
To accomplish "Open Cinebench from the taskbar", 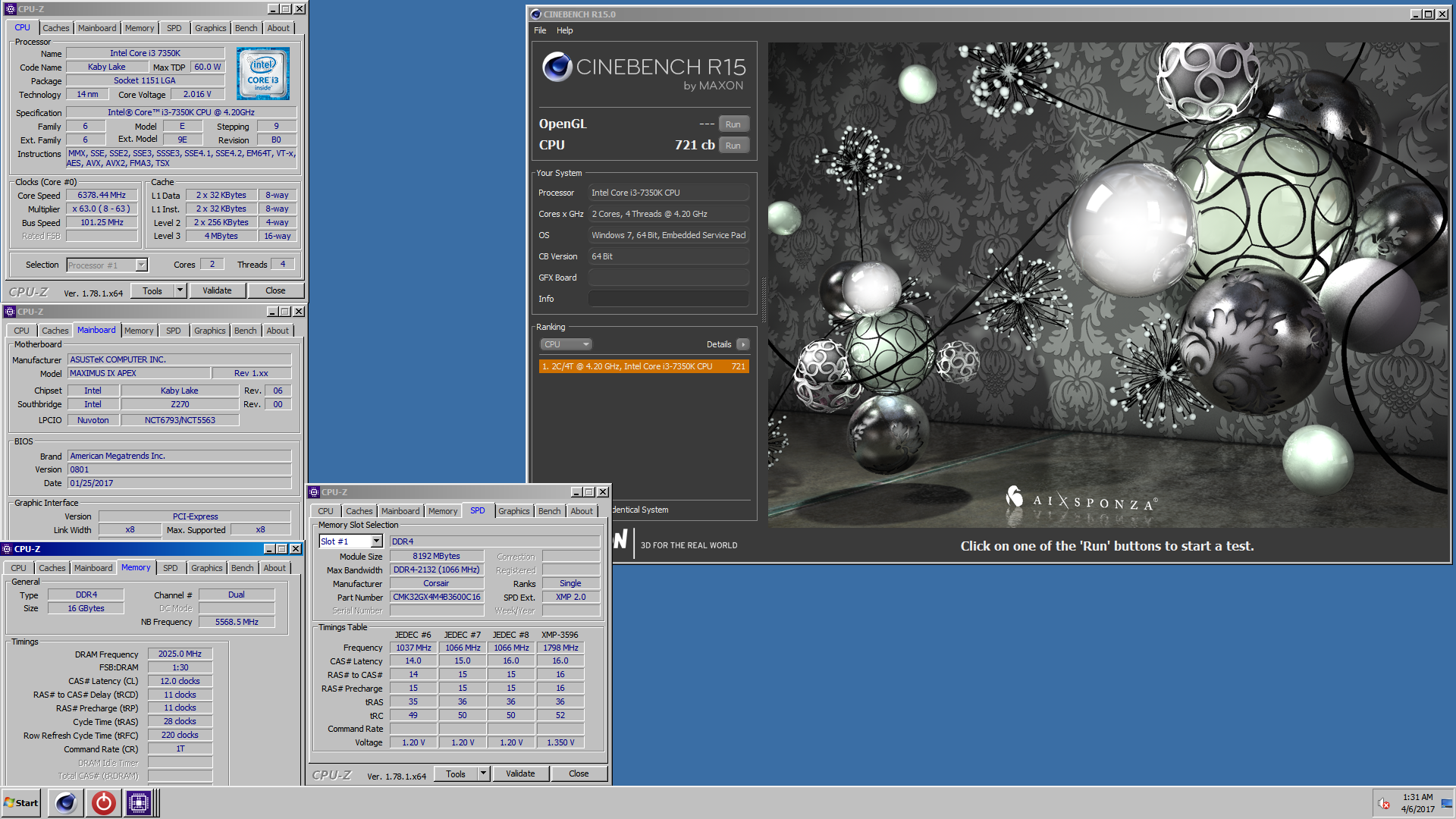I will (66, 802).
